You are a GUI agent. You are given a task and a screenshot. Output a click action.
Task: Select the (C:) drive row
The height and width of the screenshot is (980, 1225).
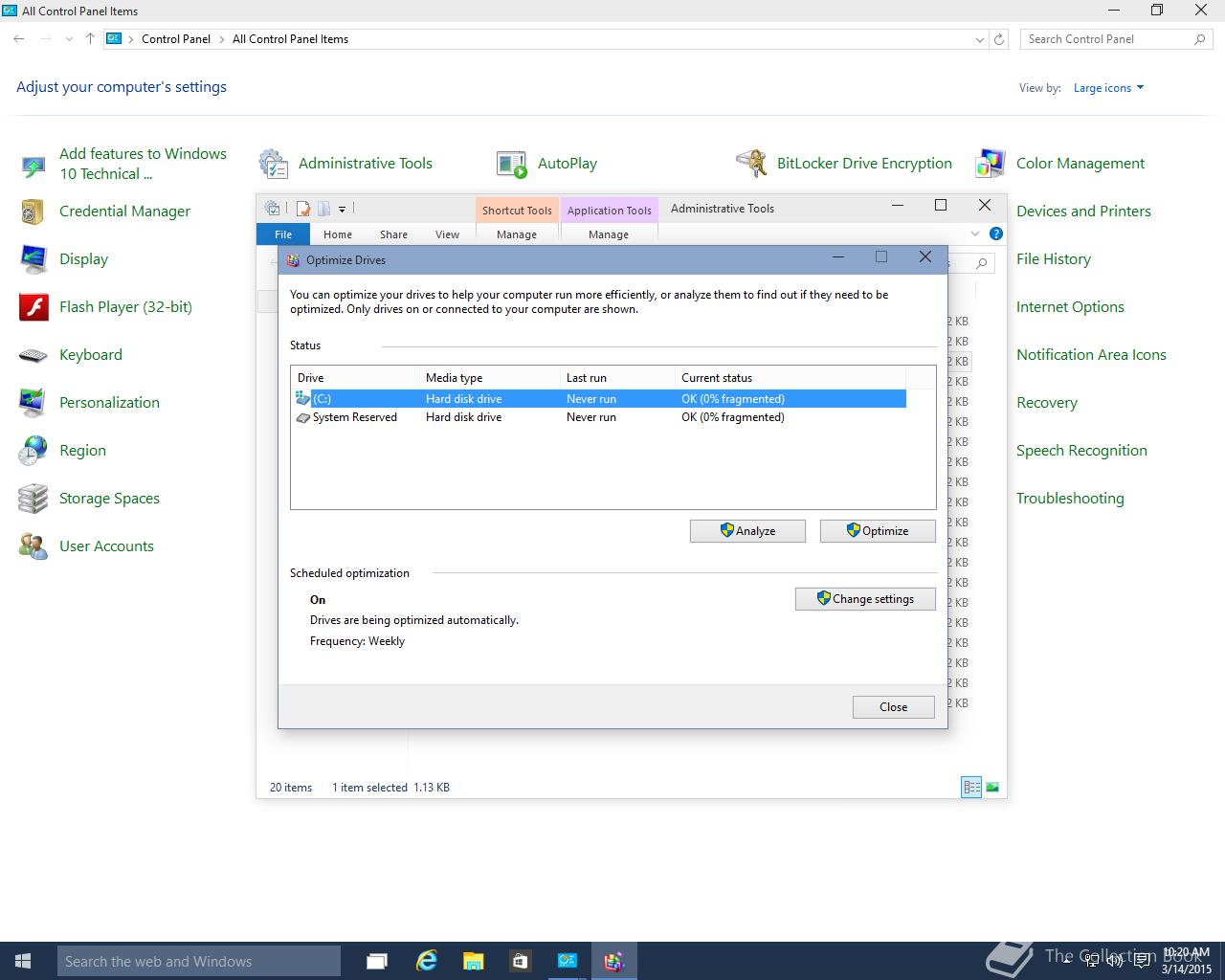coord(599,399)
